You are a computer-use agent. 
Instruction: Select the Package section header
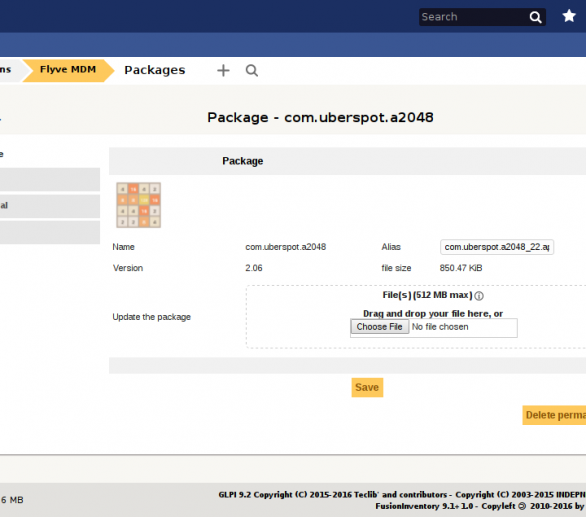pyautogui.click(x=243, y=161)
